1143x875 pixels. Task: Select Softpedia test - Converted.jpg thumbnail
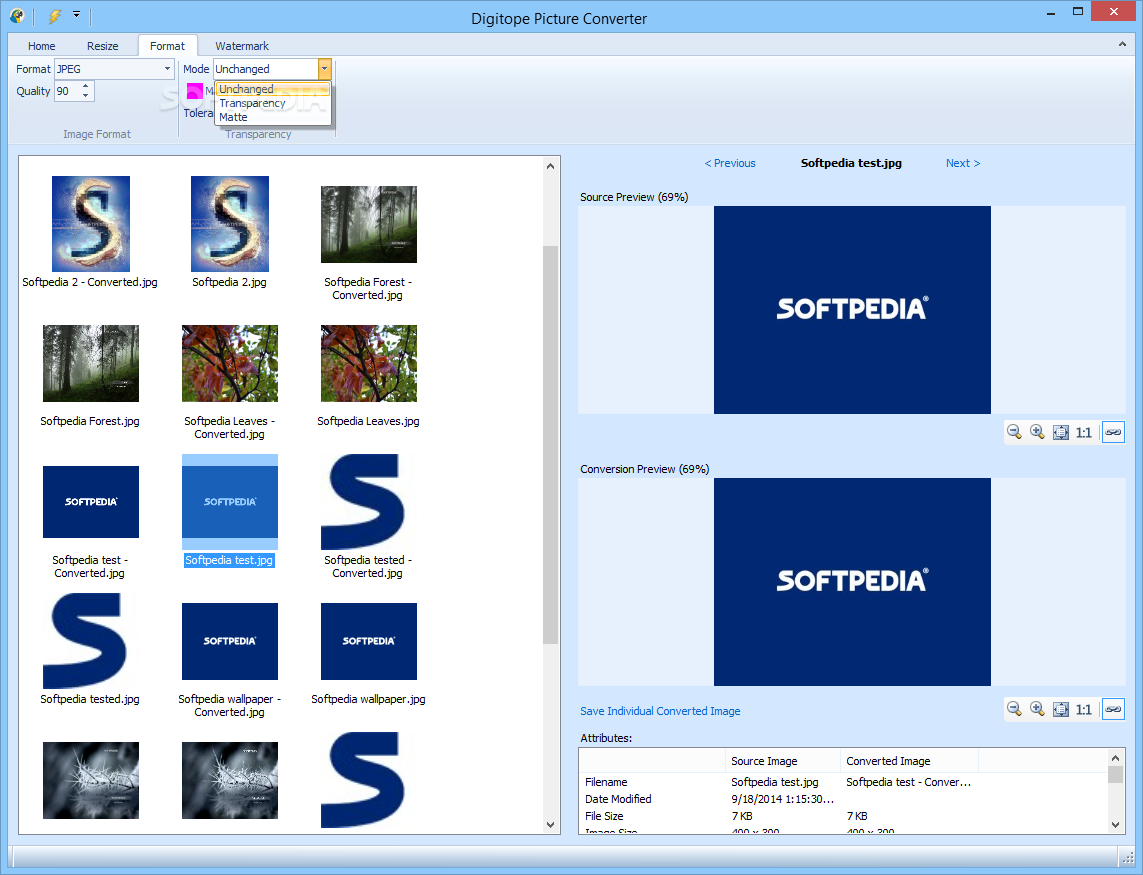coord(90,502)
